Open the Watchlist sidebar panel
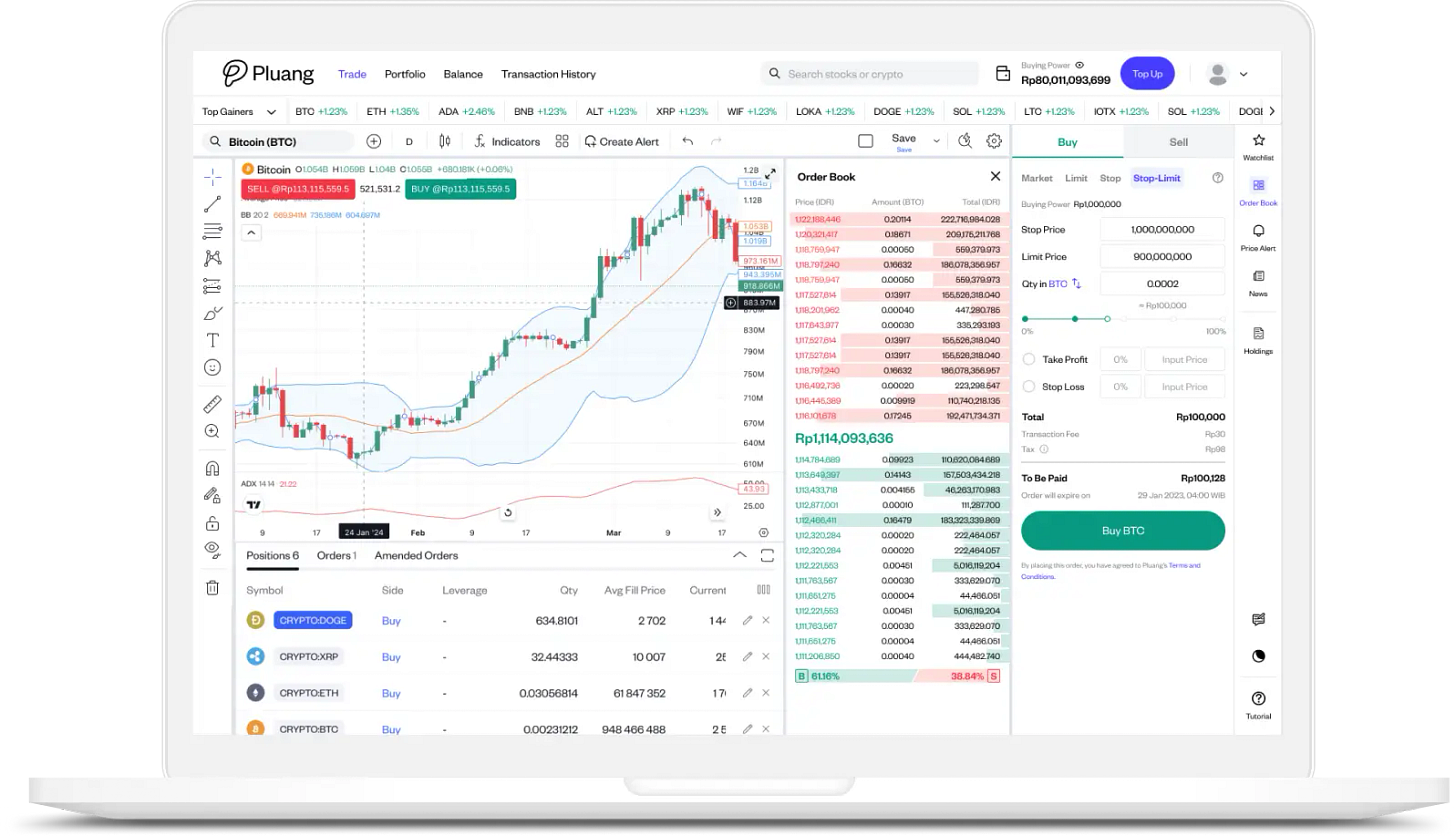The image size is (1456, 836). pos(1258,146)
